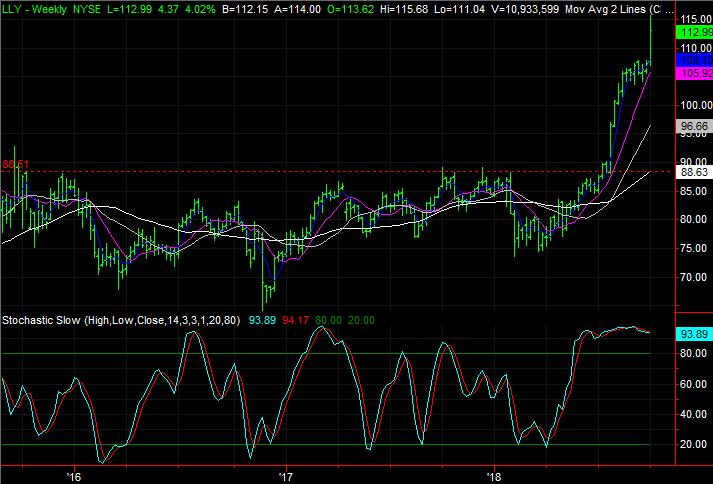The width and height of the screenshot is (713, 484).
Task: Click the red 88.61 resistance level label
Action: tap(19, 163)
